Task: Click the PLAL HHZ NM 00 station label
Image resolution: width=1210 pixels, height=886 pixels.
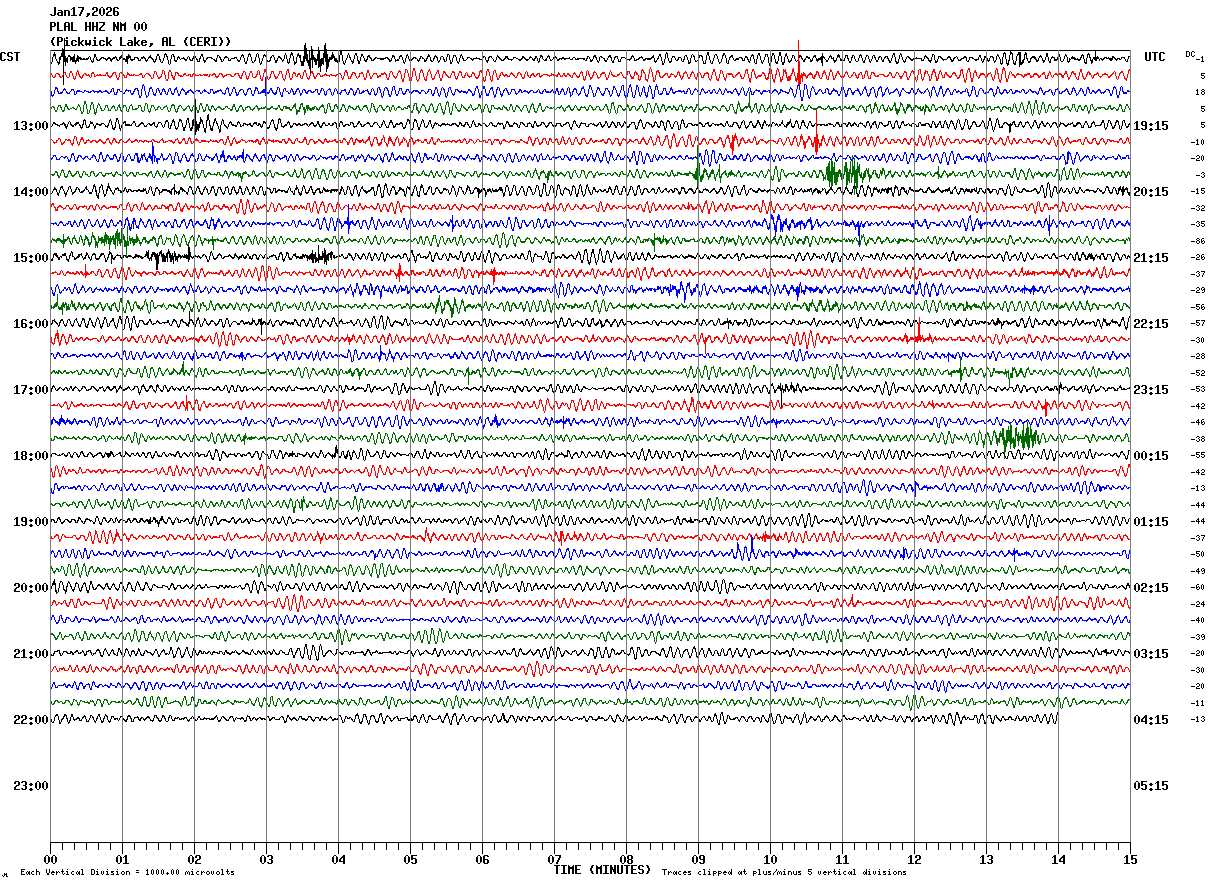Action: click(x=98, y=27)
